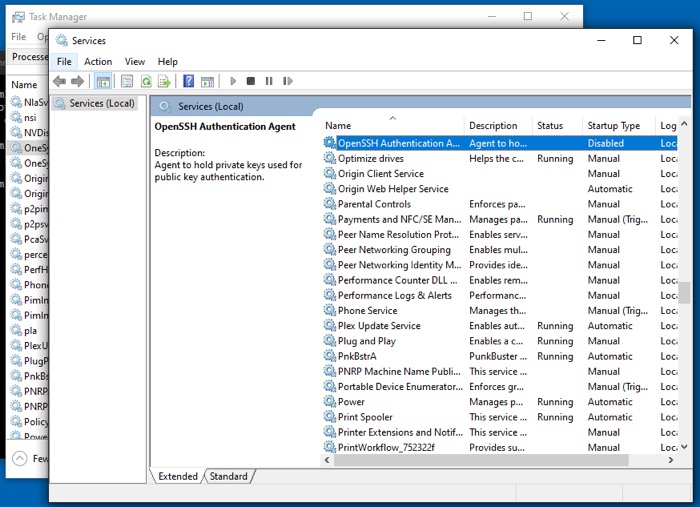Select the Extended tab
The width and height of the screenshot is (700, 507).
tap(178, 476)
